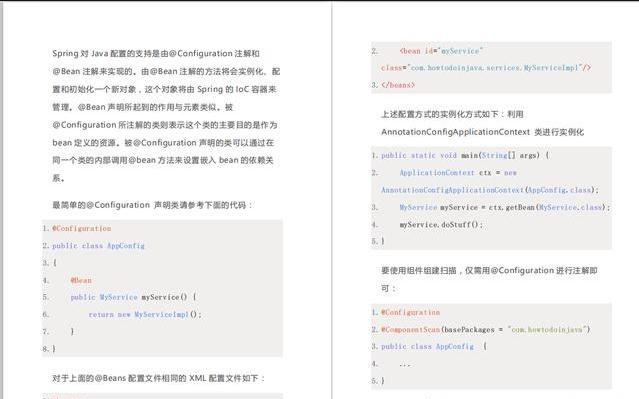Select code "AnnotationConfigApplicationContext(AppConfig.class);"

click(490, 190)
